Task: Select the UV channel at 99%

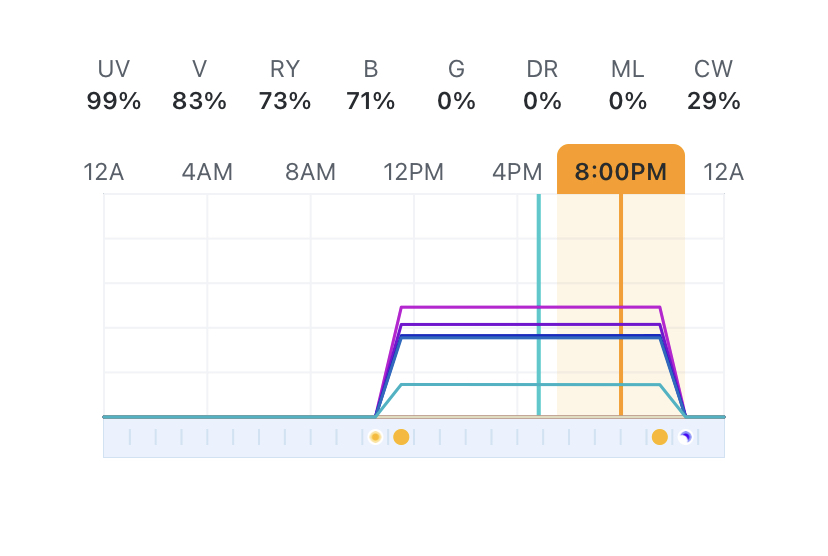Action: (x=114, y=85)
